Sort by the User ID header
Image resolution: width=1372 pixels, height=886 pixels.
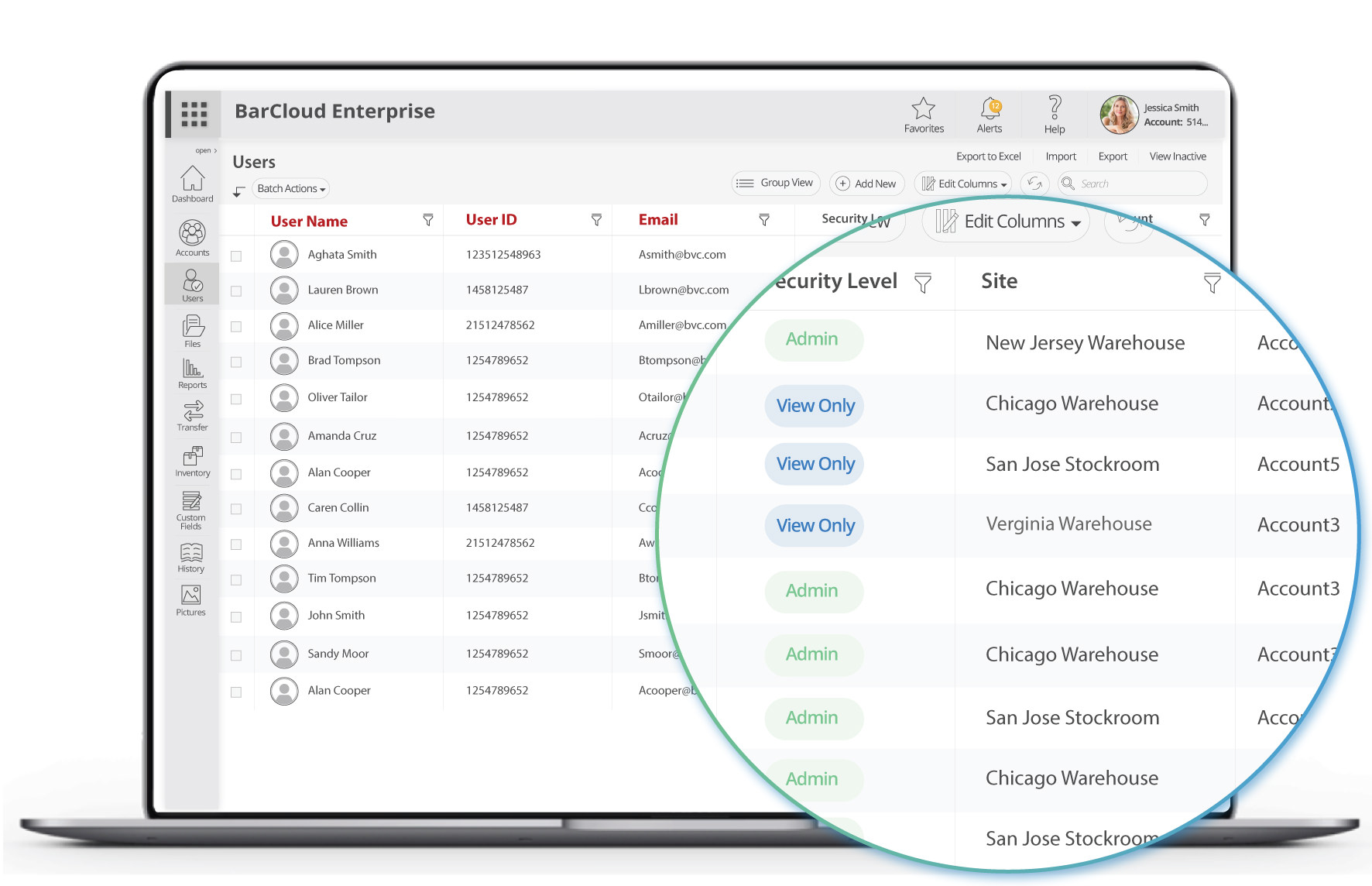pyautogui.click(x=491, y=220)
